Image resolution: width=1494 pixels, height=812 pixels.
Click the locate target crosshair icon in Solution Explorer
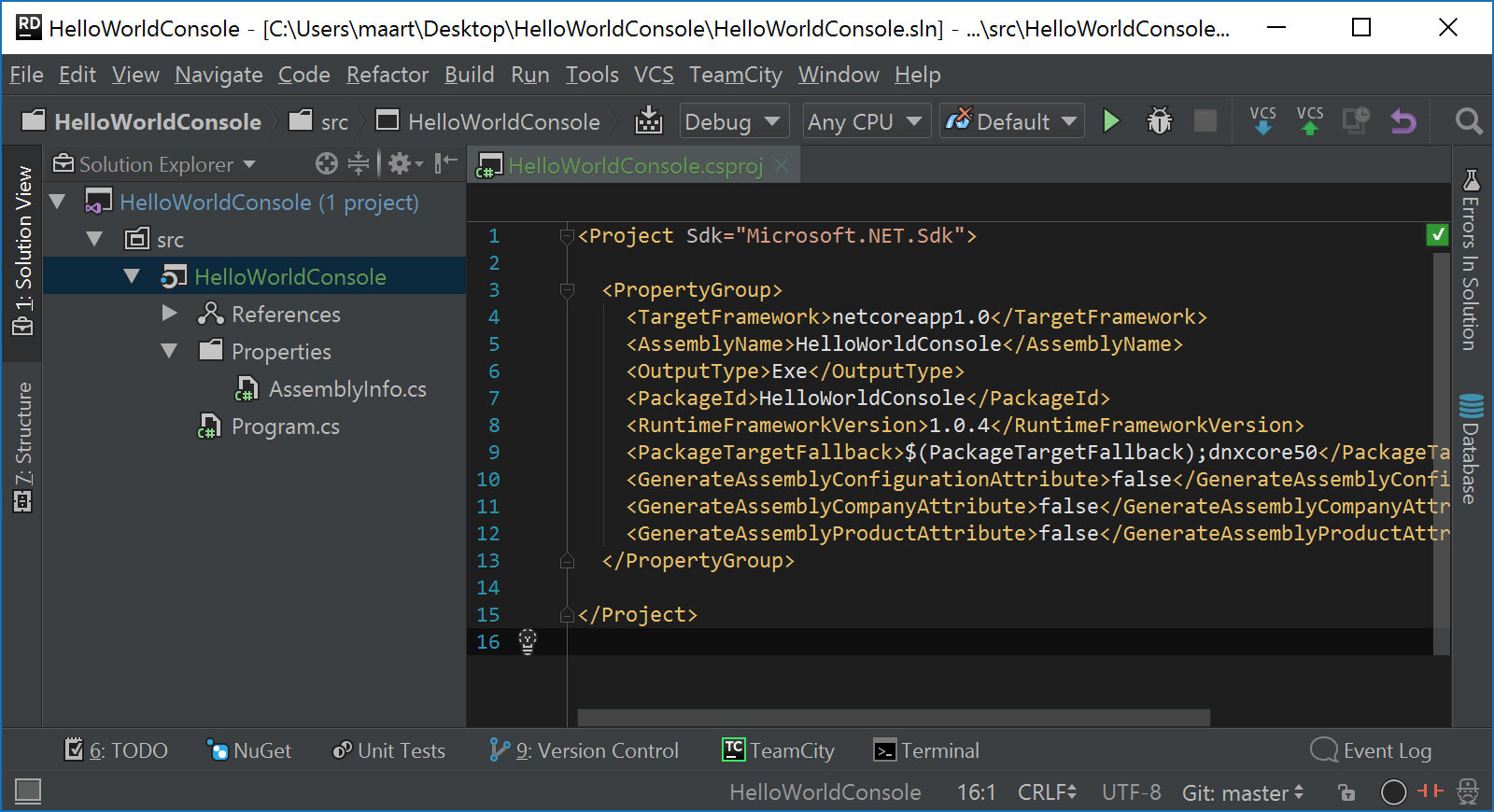pyautogui.click(x=326, y=164)
